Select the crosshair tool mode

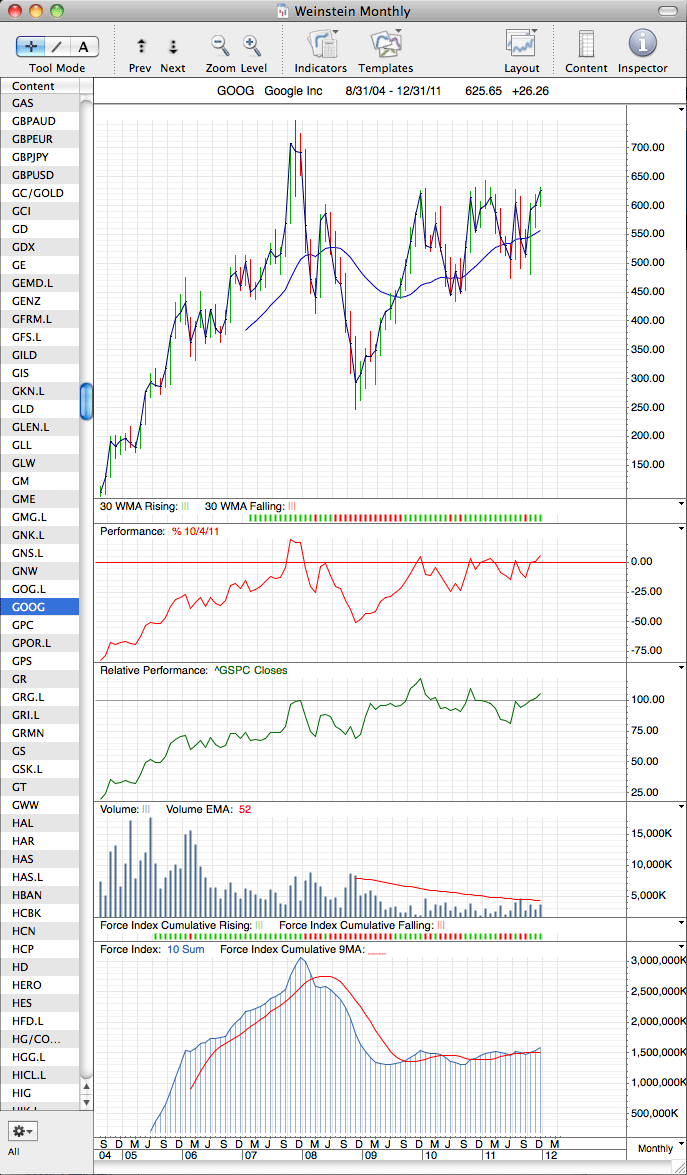coord(30,46)
